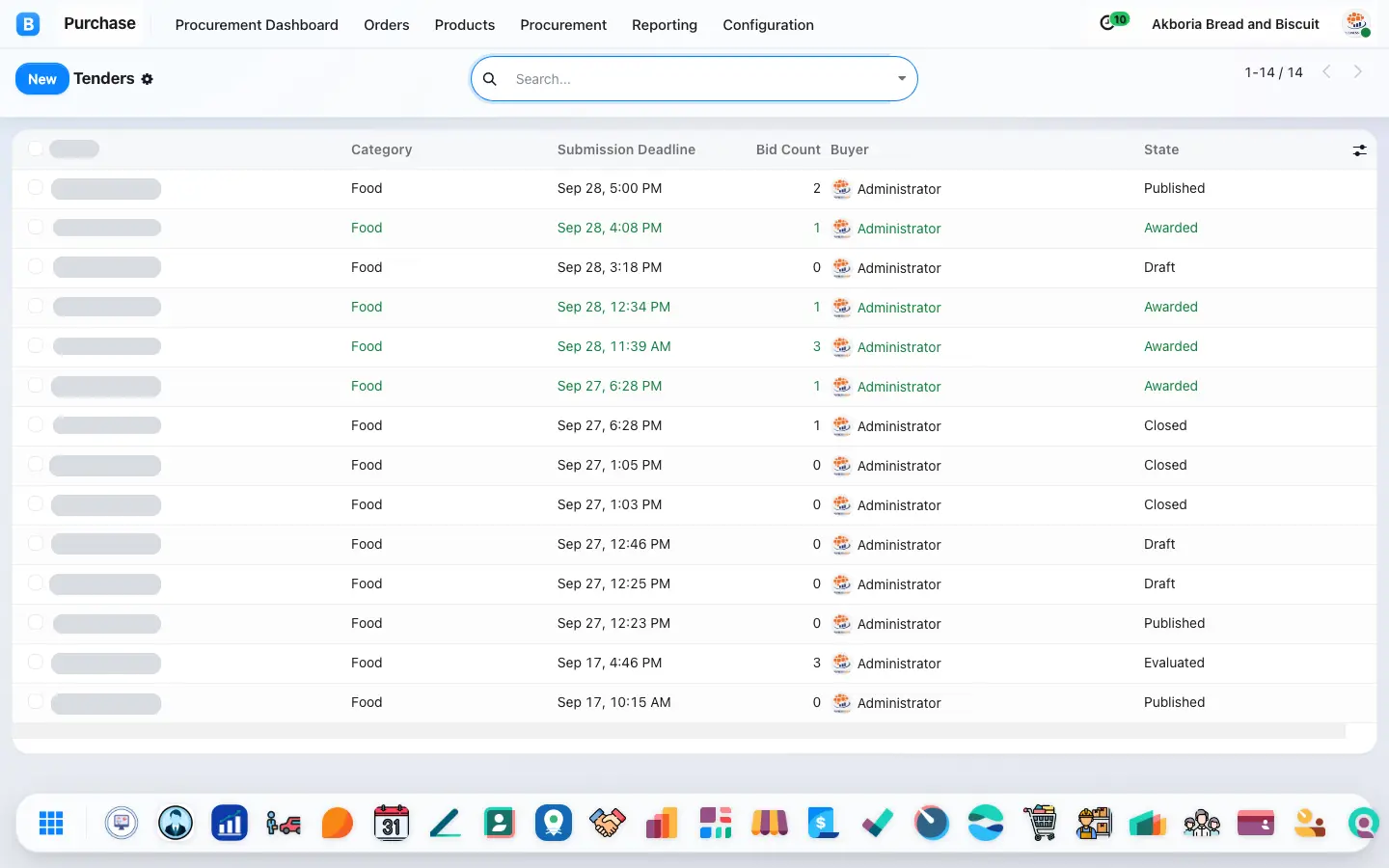Open the Orders menu

point(386,25)
